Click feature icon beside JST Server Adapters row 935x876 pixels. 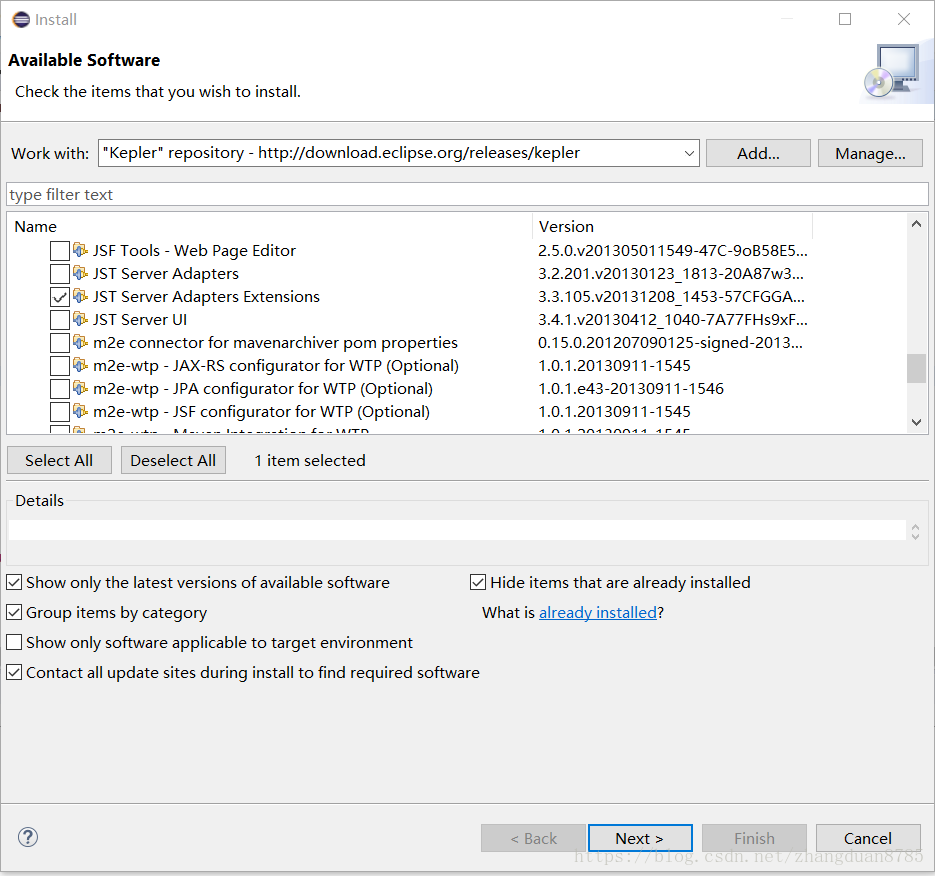80,273
